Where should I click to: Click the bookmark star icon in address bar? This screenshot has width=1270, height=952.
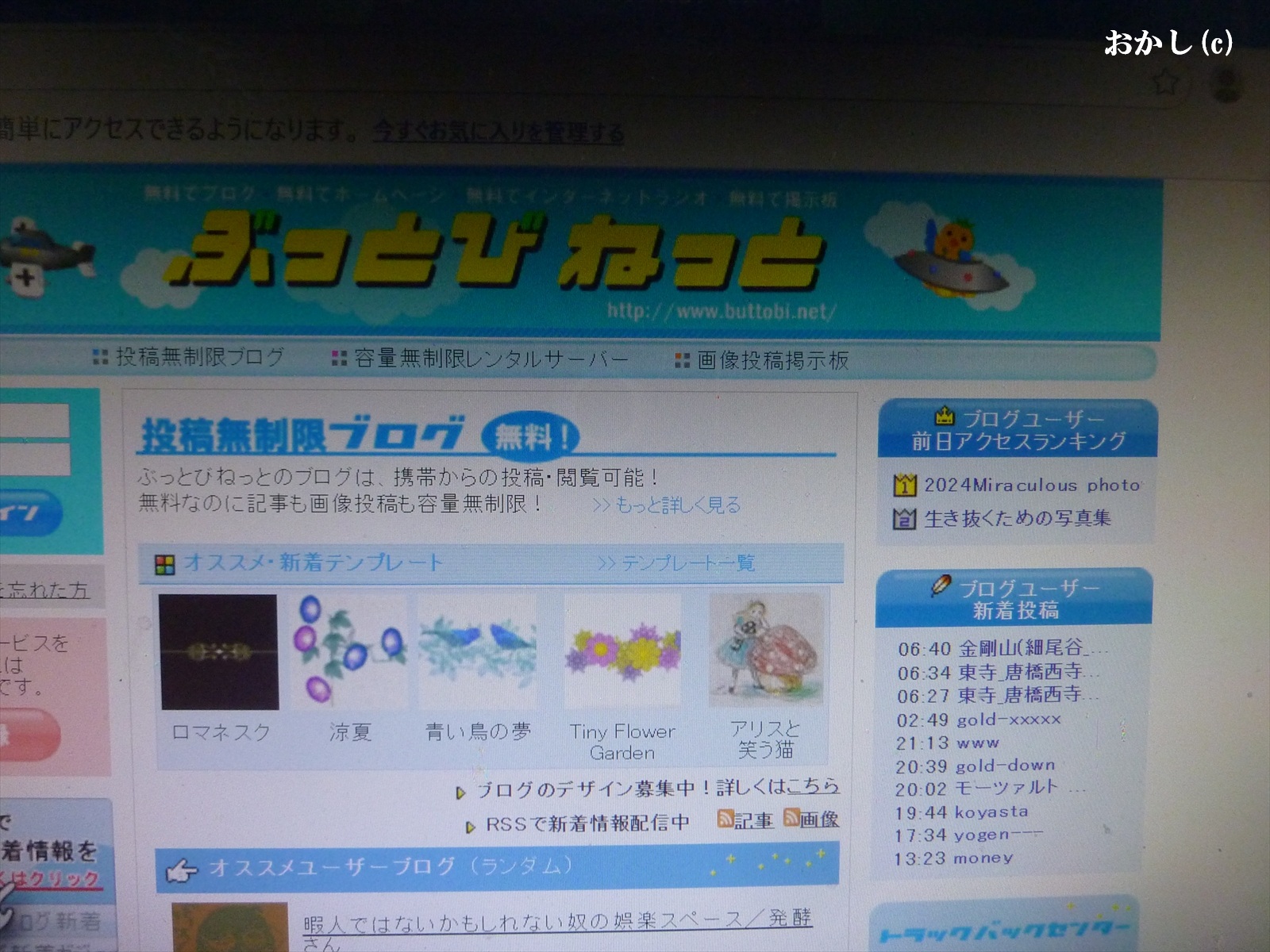(x=1165, y=82)
